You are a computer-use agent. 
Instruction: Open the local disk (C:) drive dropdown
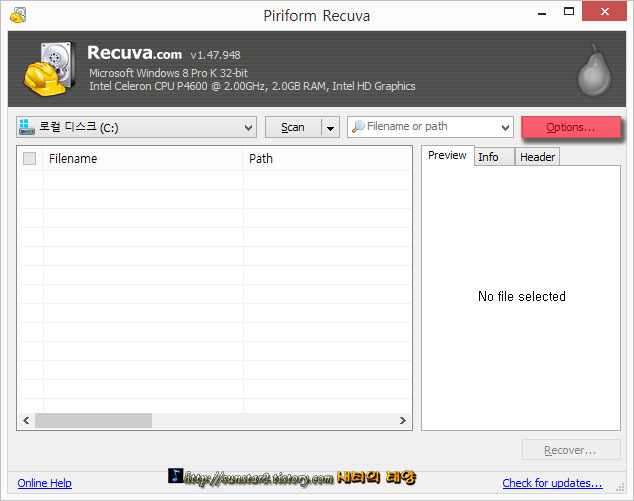[136, 127]
